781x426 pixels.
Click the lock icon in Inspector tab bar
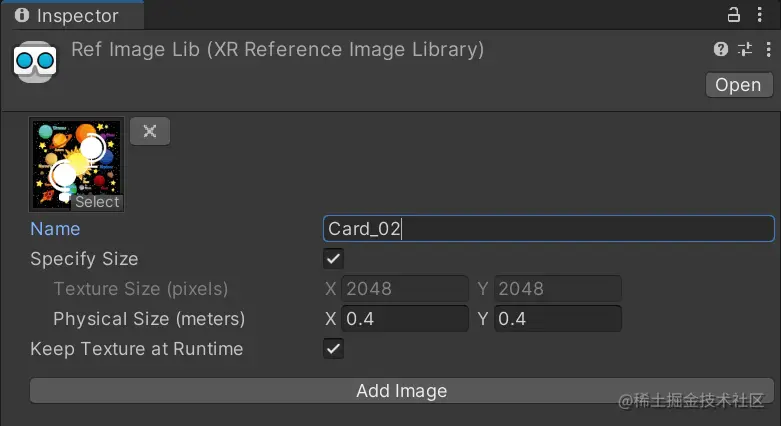click(733, 14)
